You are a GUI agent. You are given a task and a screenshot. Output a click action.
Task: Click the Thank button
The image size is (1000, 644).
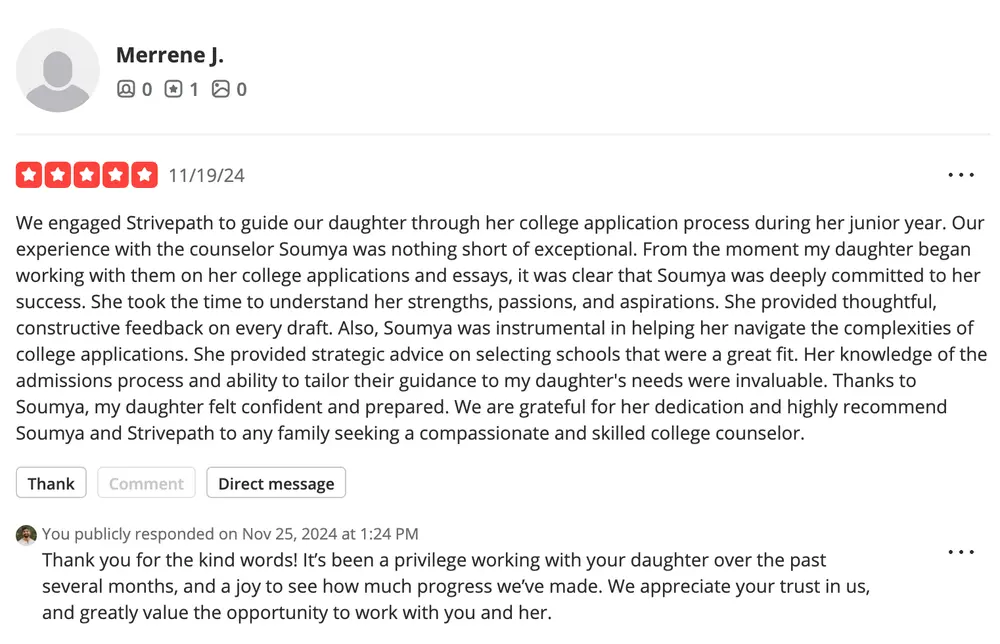coord(51,483)
